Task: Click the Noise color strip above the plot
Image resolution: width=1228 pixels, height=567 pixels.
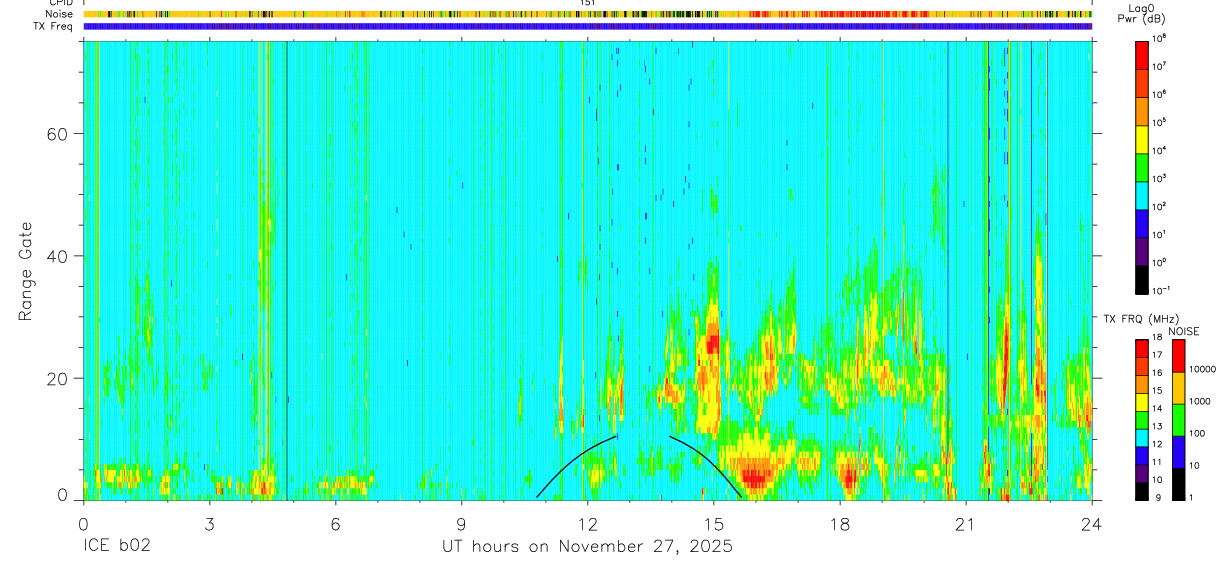Action: tap(588, 15)
